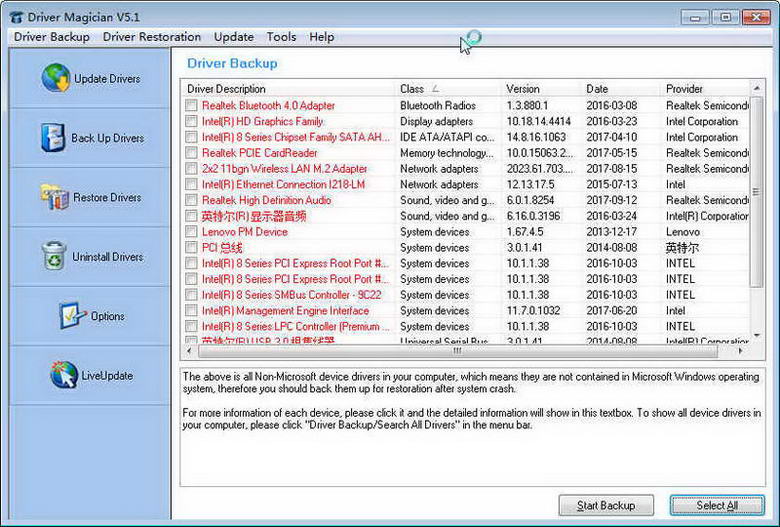Click the list's vertical scroll down arrow
Screen dimensions: 780x527
click(x=757, y=335)
